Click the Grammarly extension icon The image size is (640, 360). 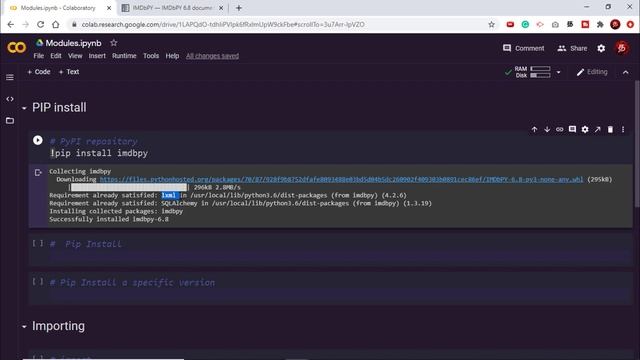click(525, 24)
